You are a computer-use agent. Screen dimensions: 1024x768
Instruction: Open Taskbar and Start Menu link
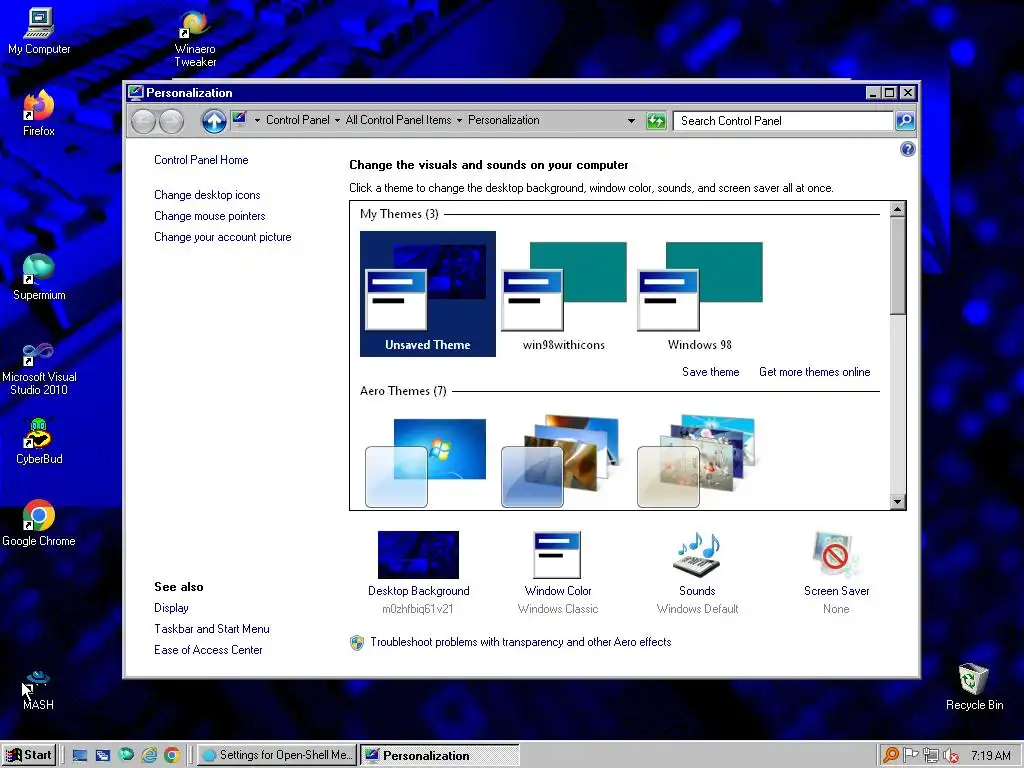212,629
